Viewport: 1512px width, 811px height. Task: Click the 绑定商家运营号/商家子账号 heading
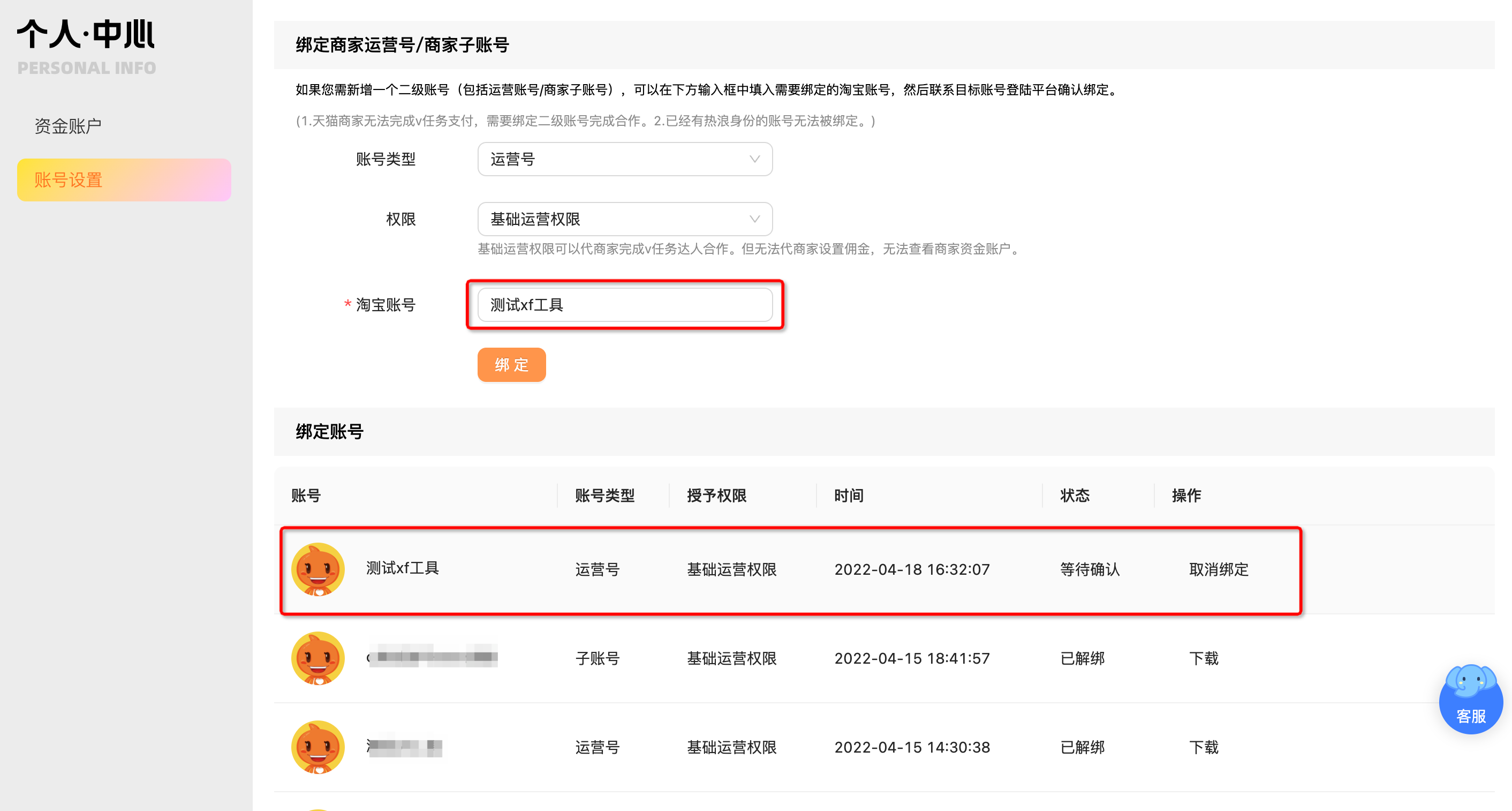point(402,44)
